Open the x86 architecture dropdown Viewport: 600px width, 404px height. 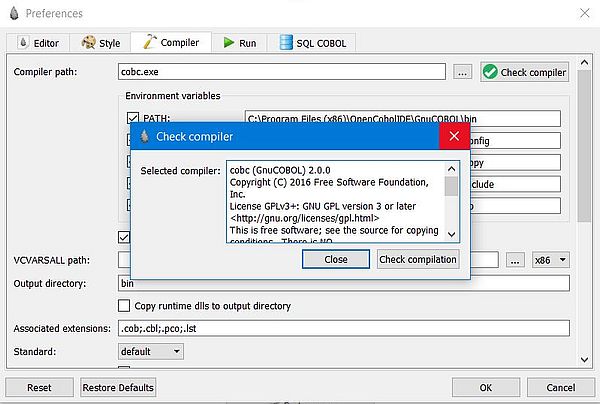pyautogui.click(x=550, y=260)
